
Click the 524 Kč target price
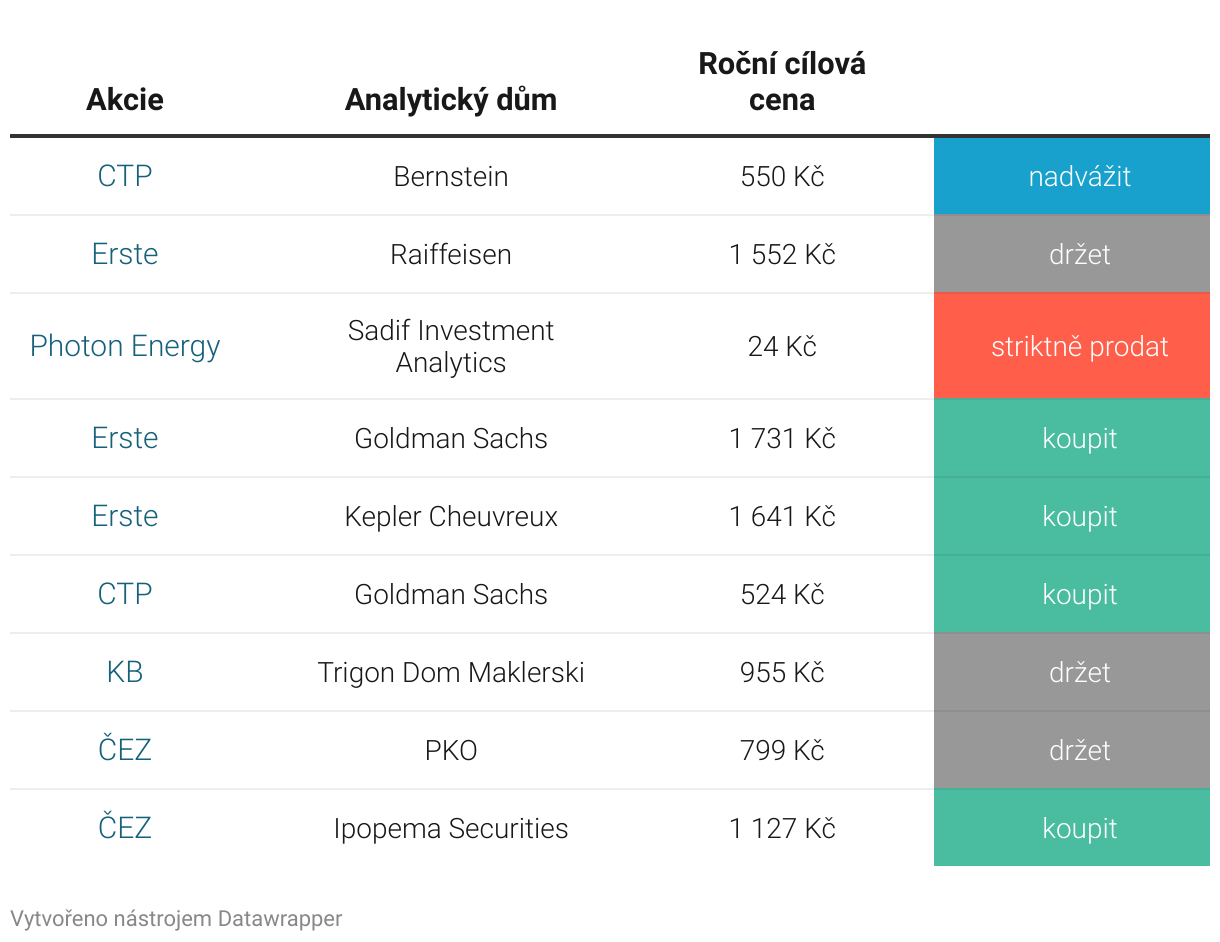(782, 594)
